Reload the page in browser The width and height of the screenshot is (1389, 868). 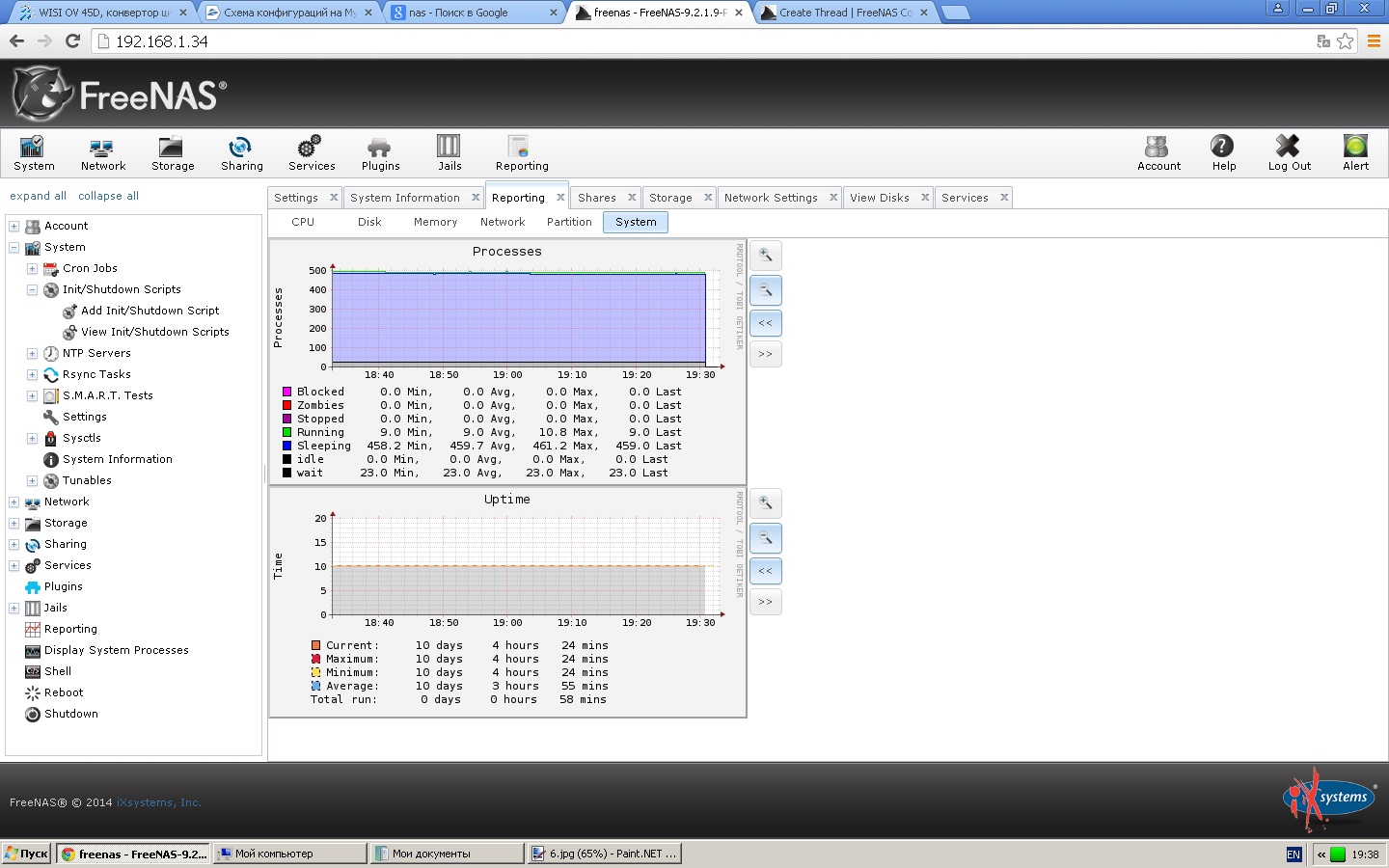72,41
